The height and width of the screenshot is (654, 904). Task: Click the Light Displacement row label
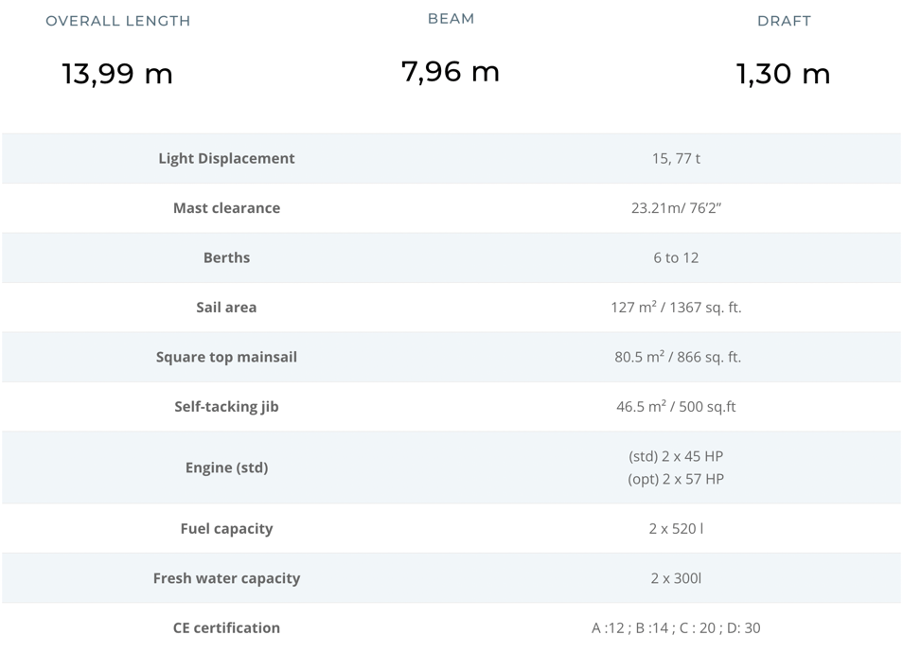pyautogui.click(x=227, y=159)
